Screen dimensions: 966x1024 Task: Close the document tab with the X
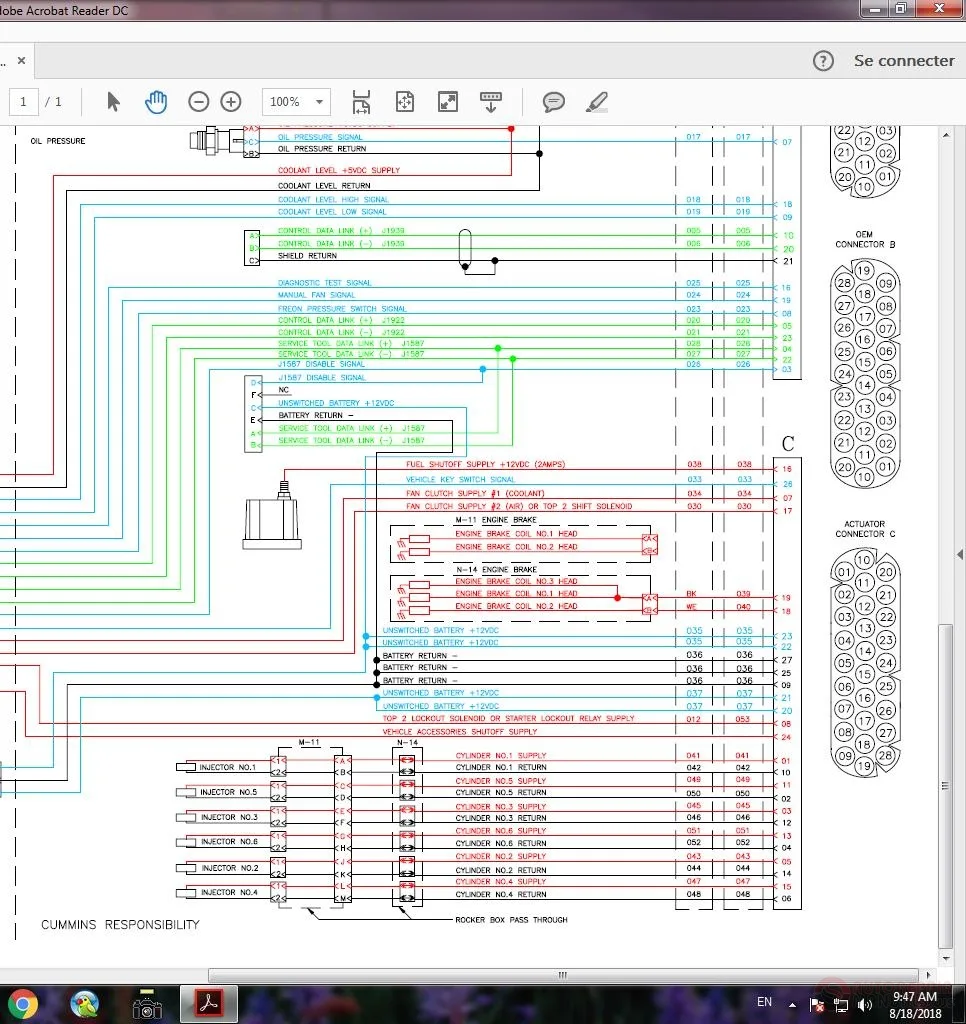pyautogui.click(x=22, y=61)
